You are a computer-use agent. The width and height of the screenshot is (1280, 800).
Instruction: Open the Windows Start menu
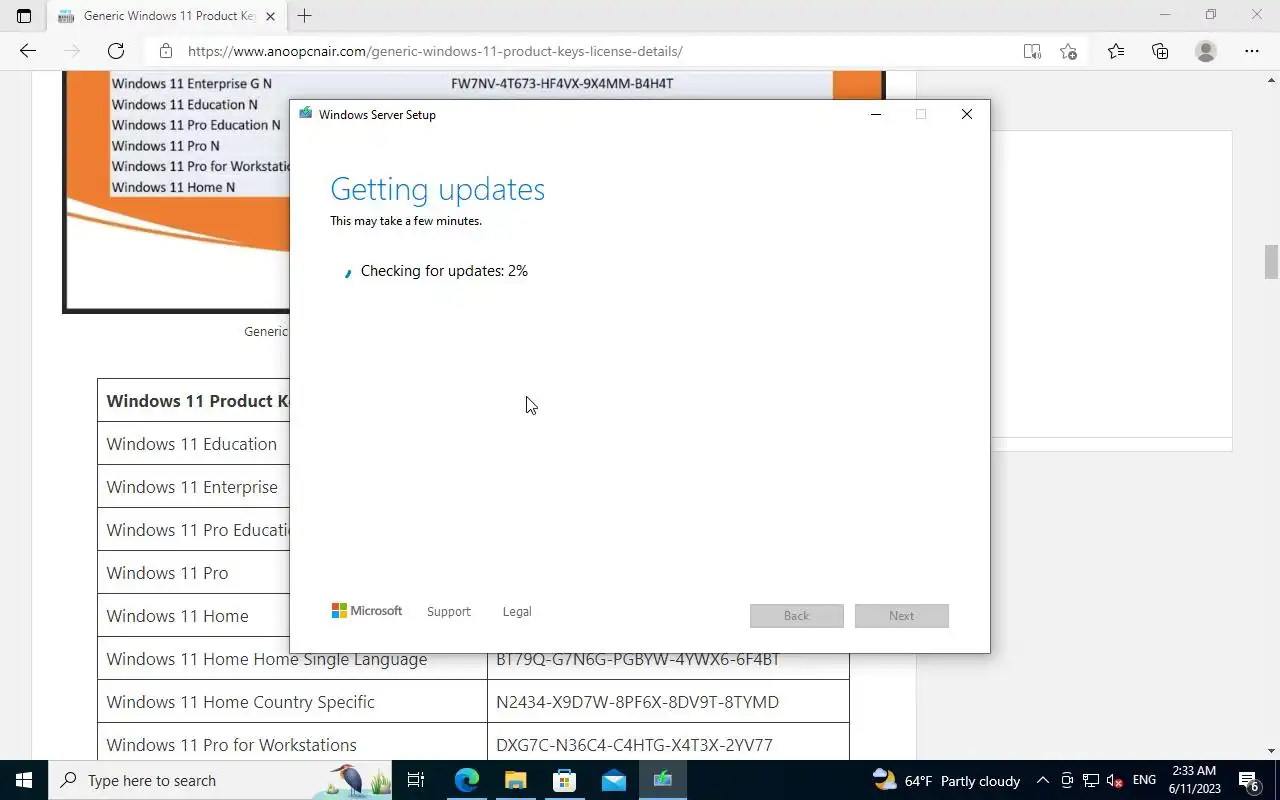coord(24,780)
